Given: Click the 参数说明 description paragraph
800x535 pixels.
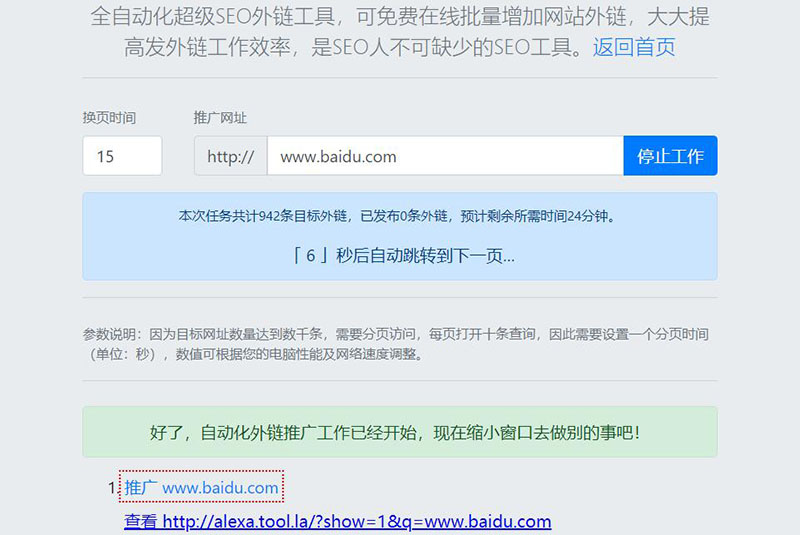Looking at the screenshot, I should click(395, 344).
